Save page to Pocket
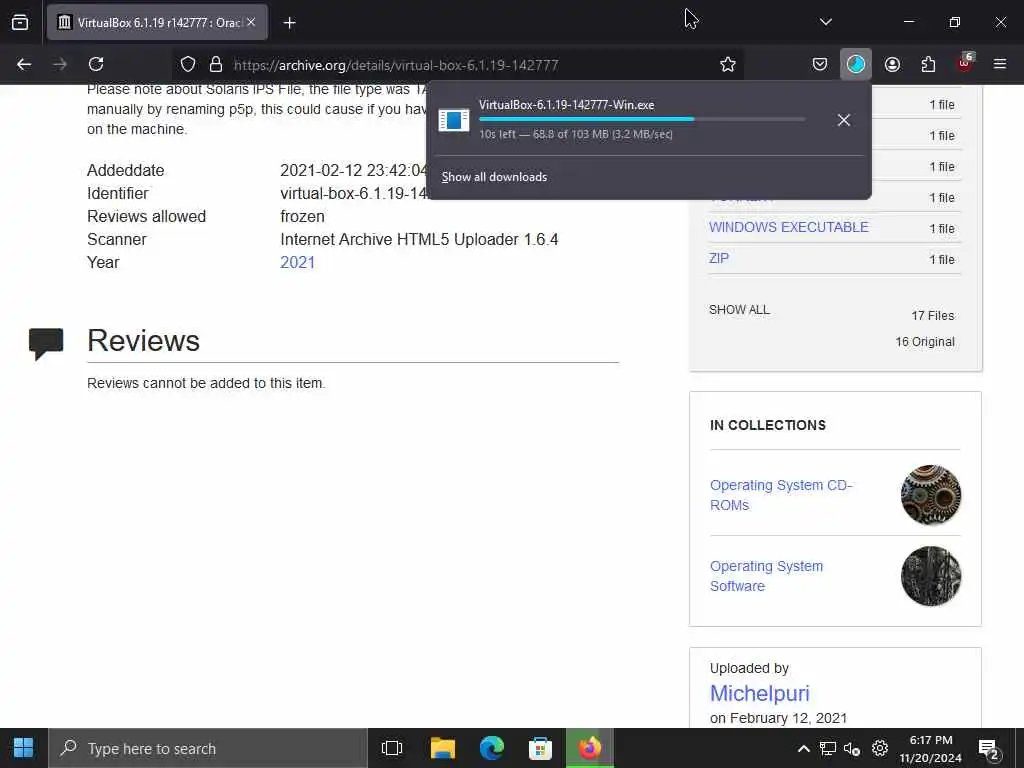This screenshot has height=768, width=1024. tap(820, 64)
